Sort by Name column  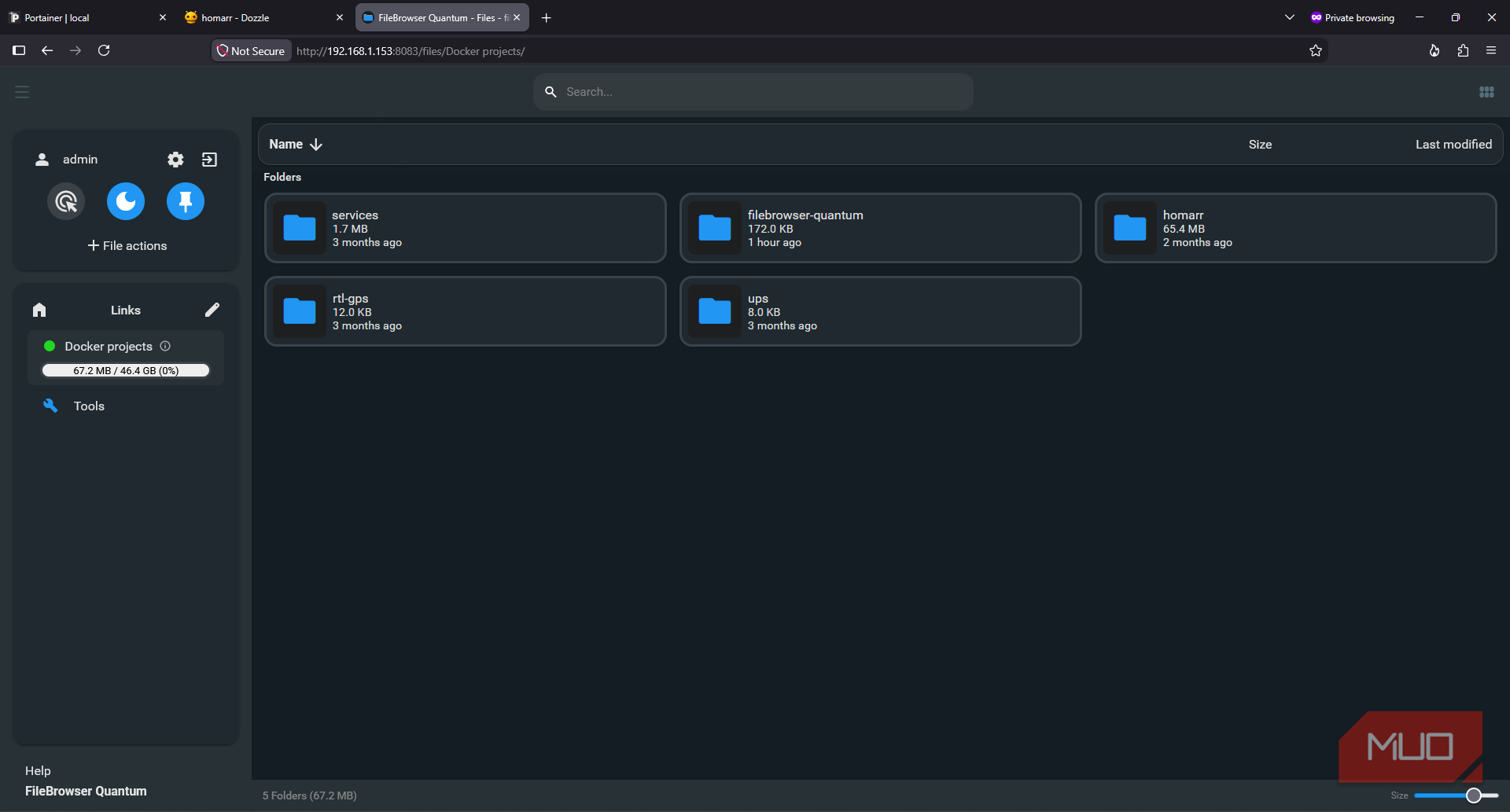coord(296,145)
